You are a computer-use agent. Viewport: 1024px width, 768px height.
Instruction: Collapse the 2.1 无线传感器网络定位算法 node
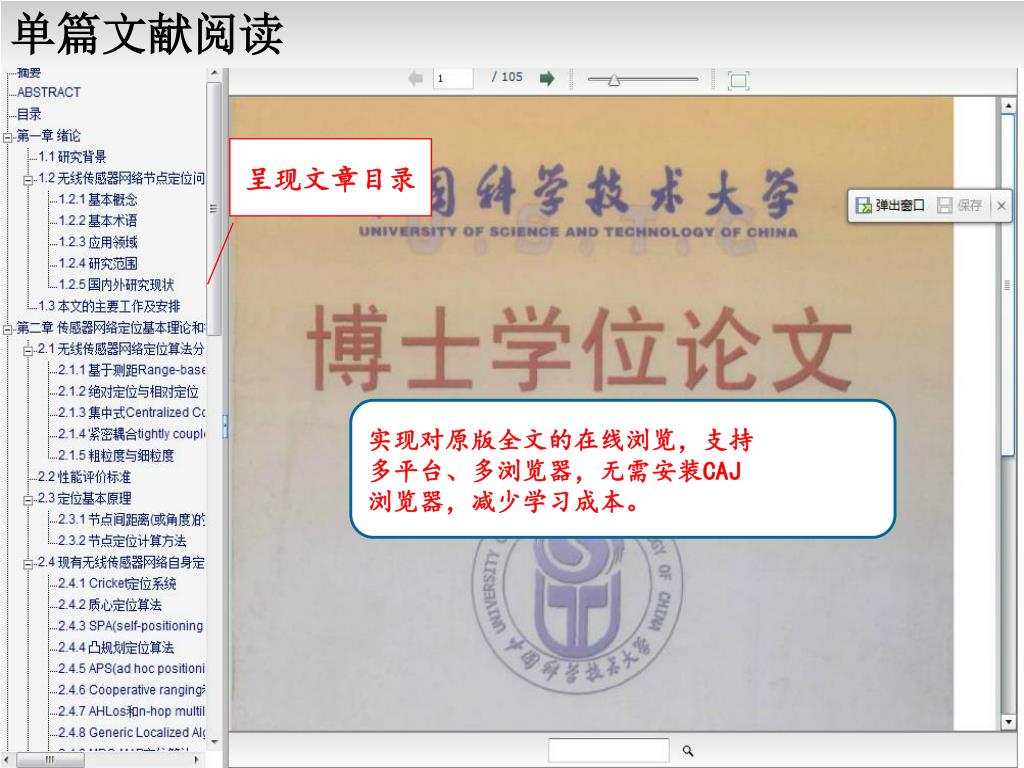29,350
